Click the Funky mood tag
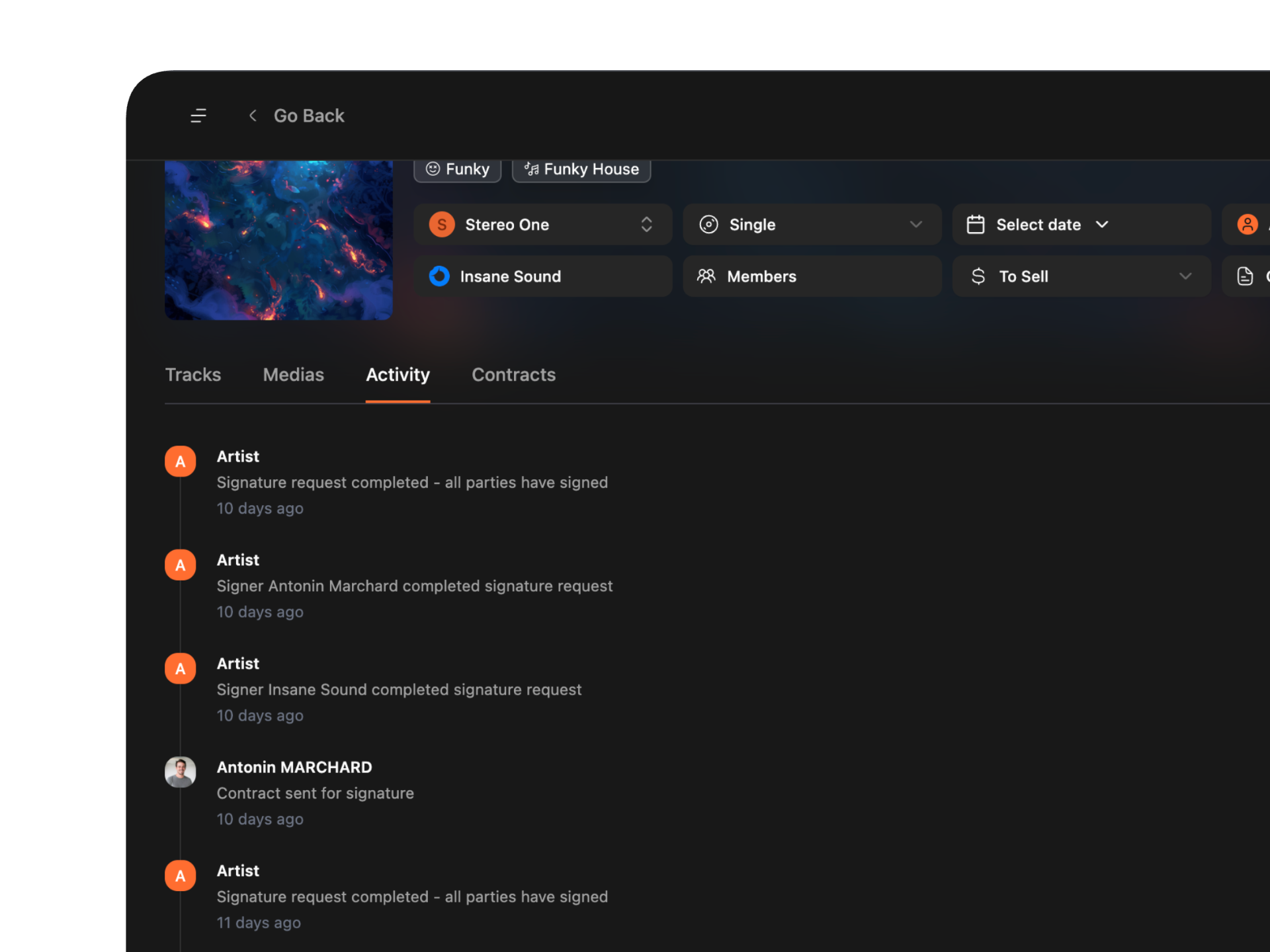Screen dimensions: 1270x952 458,169
